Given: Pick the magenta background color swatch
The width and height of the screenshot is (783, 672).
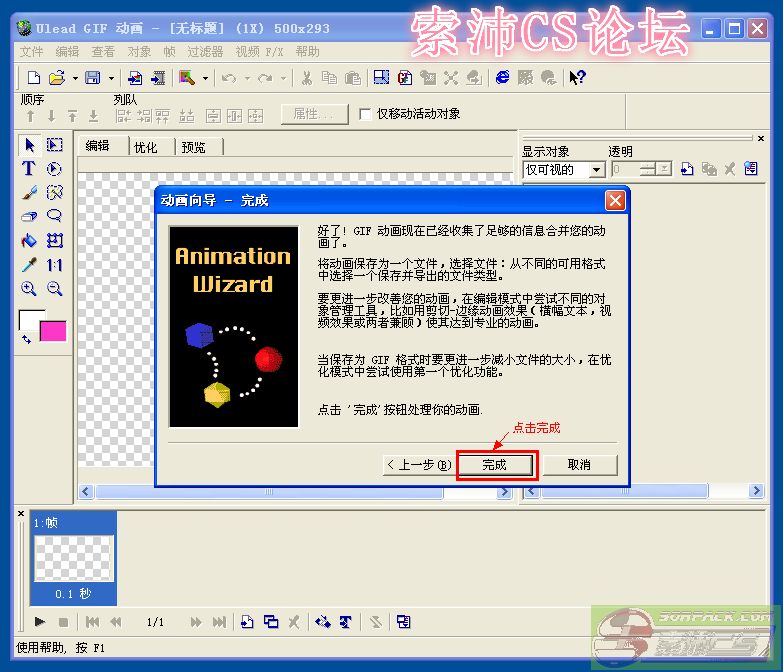Looking at the screenshot, I should [x=55, y=332].
